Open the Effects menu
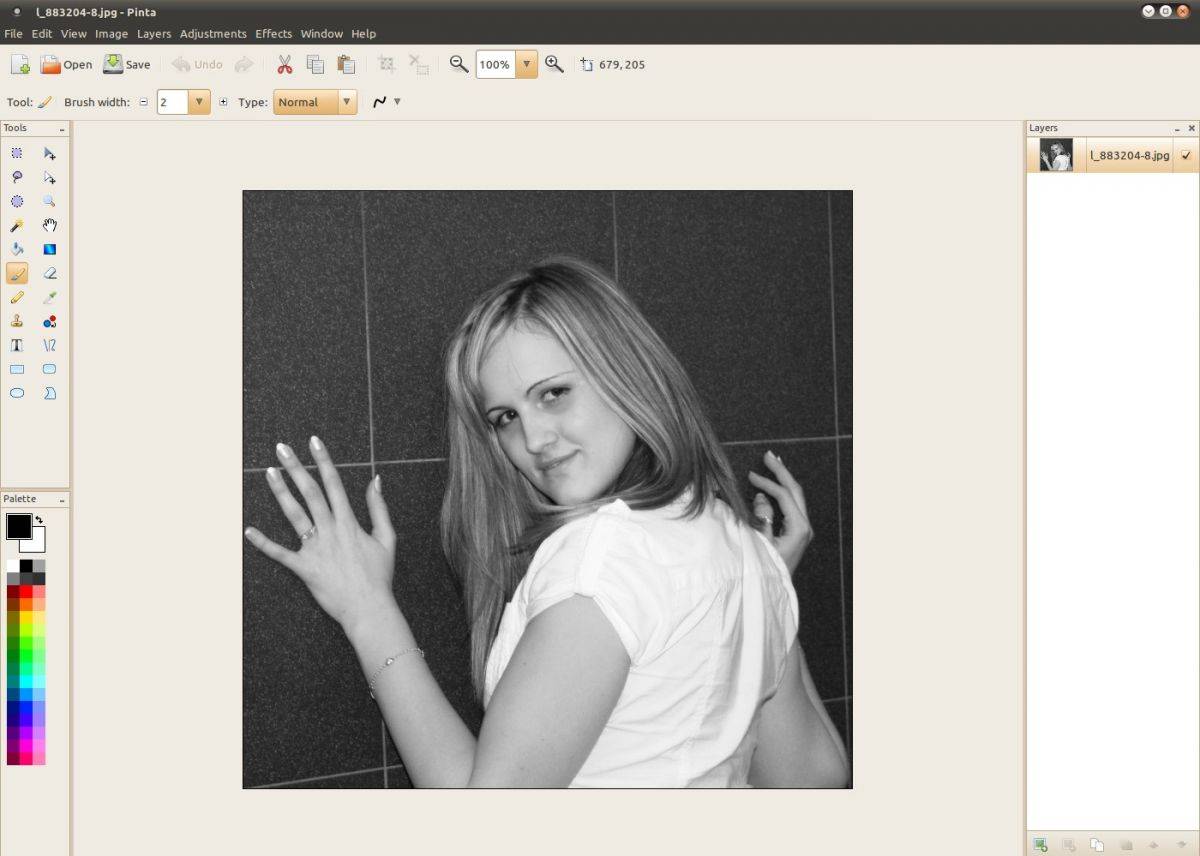Viewport: 1200px width, 856px height. (x=273, y=34)
